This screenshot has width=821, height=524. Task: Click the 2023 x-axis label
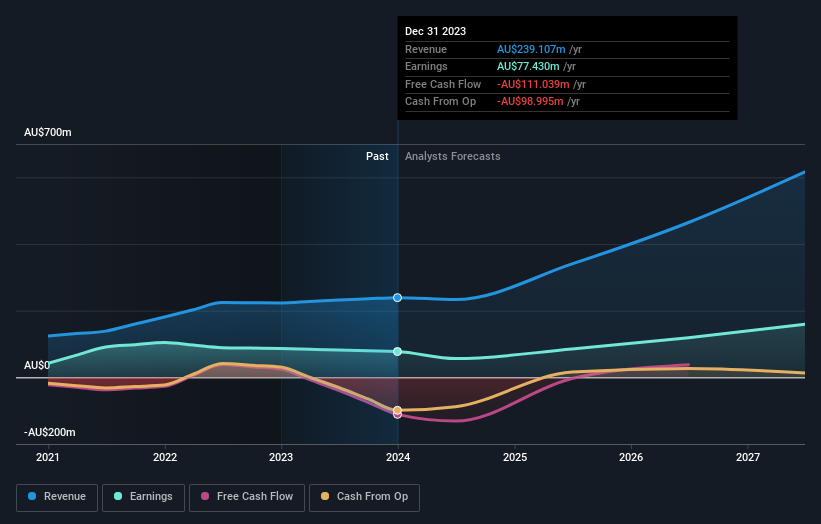[281, 457]
